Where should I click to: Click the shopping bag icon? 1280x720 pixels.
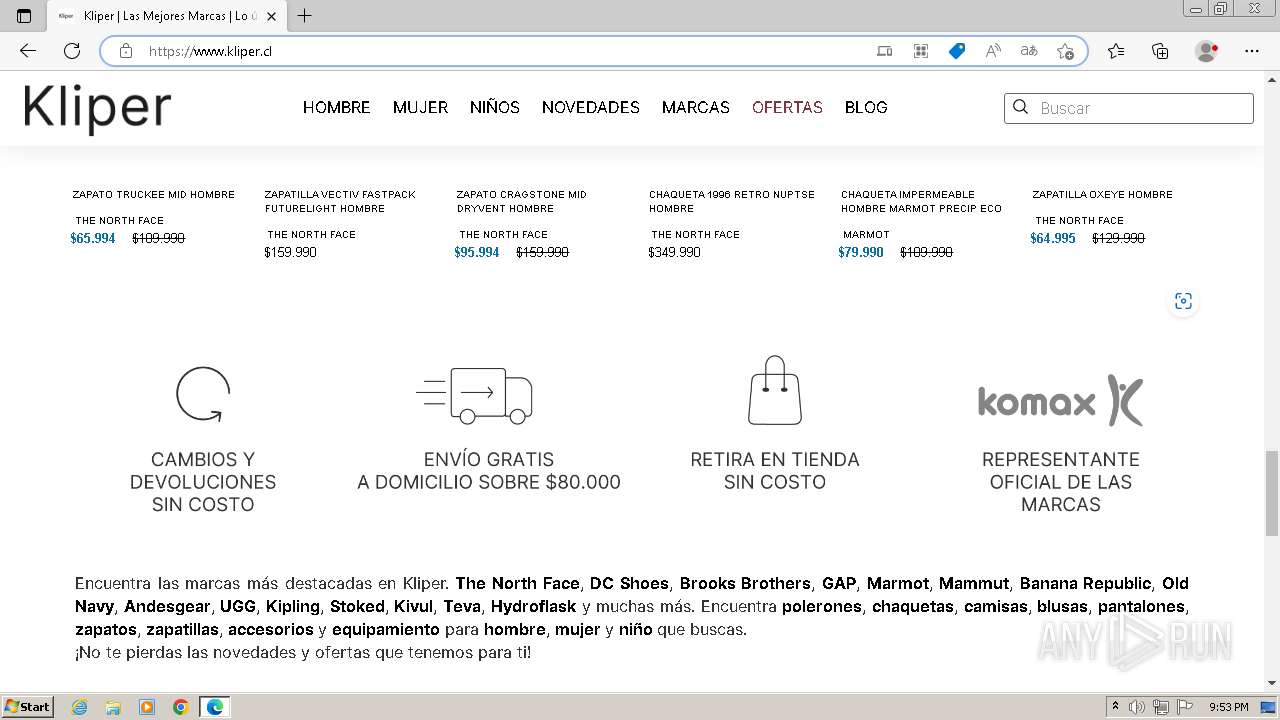775,390
